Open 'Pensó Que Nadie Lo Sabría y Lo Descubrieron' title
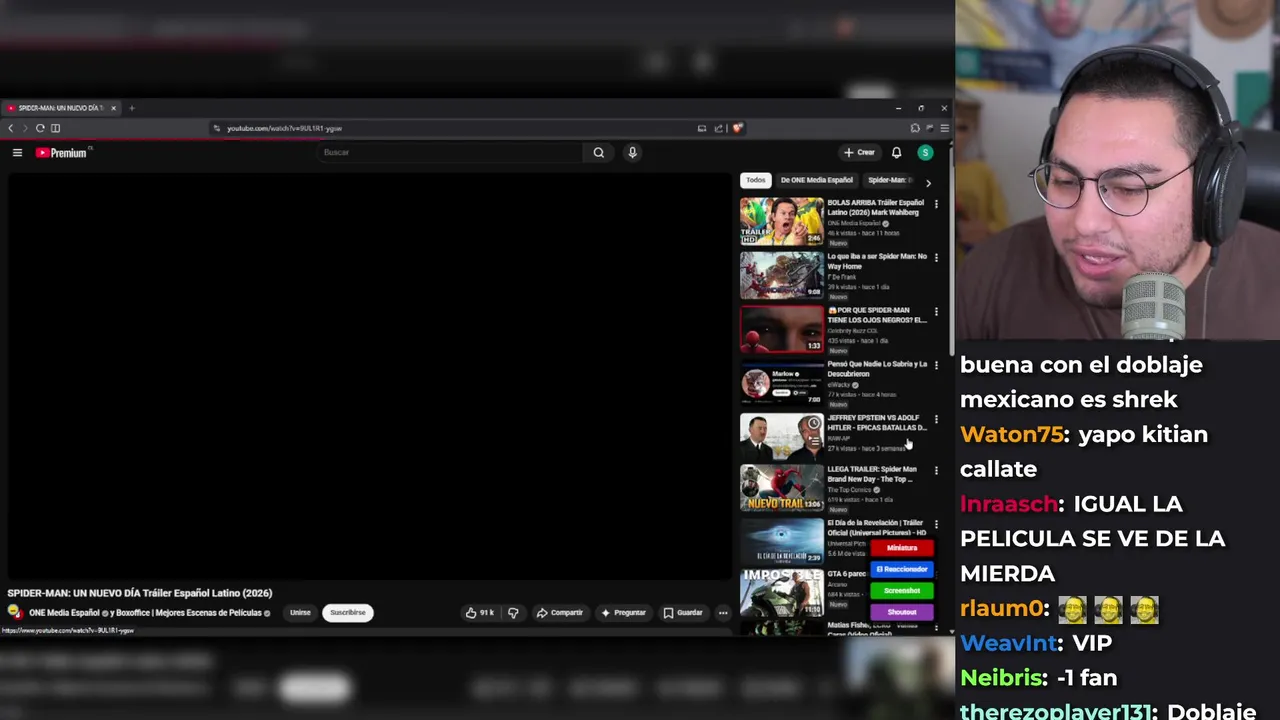 click(877, 369)
